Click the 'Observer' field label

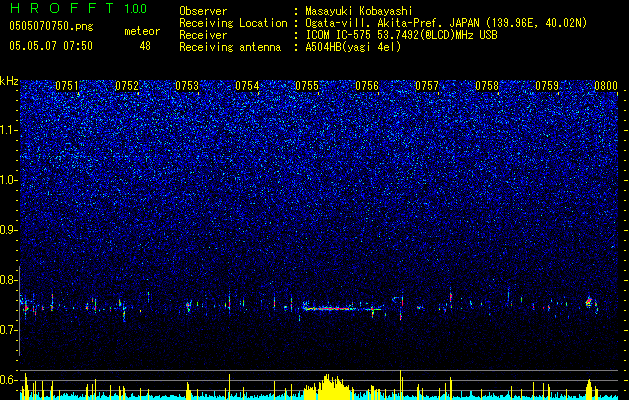203,11
